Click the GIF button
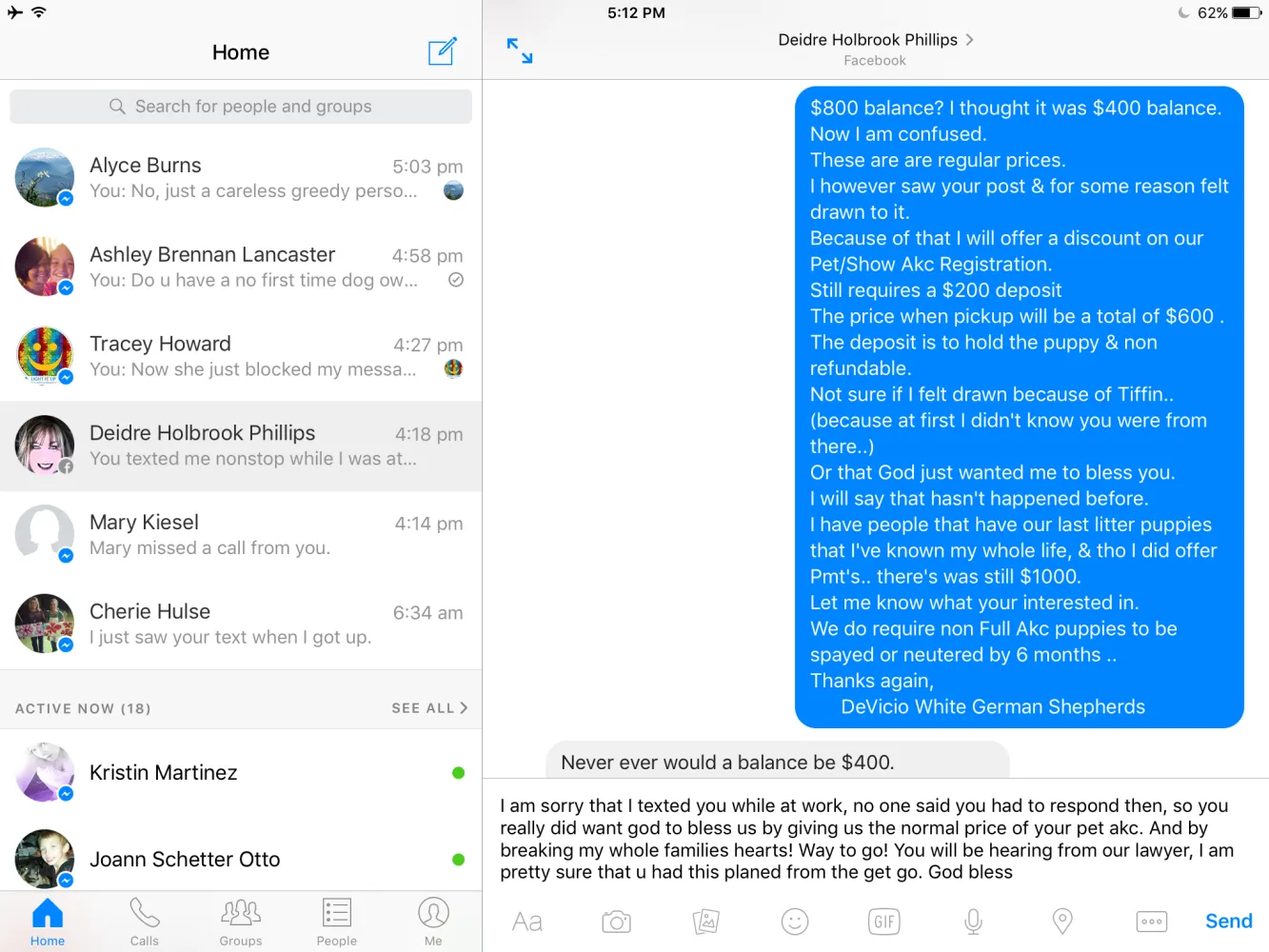 pyautogui.click(x=884, y=922)
